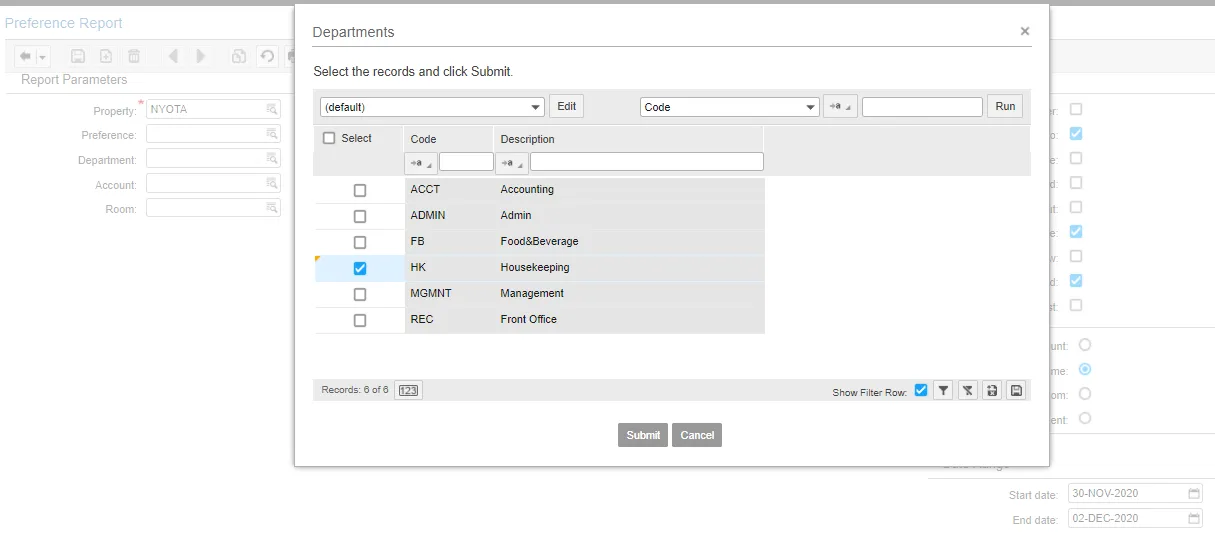Open filter operator under Description column
This screenshot has height=538, width=1215.
[512, 162]
